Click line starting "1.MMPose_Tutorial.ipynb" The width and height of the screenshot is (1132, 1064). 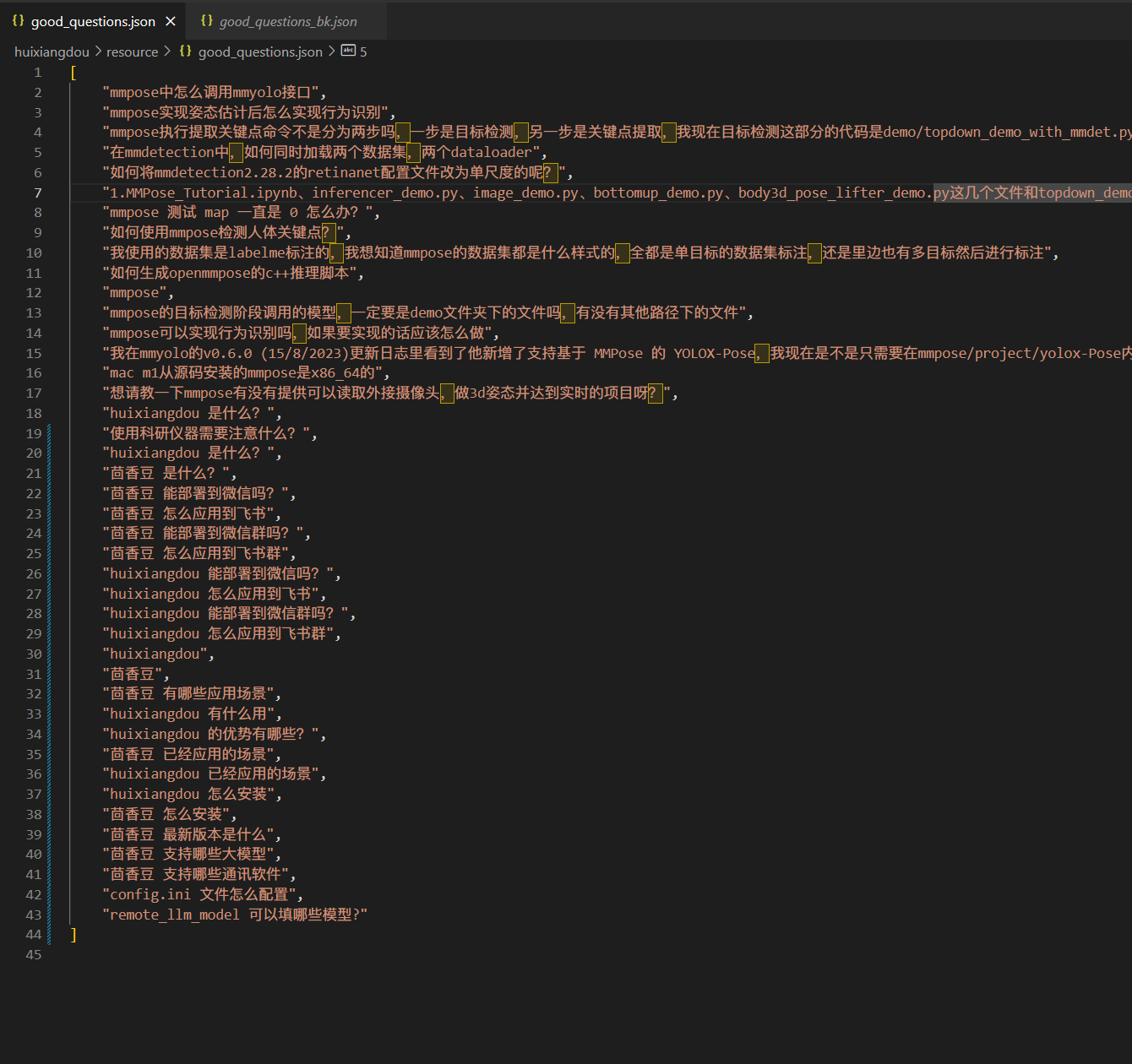pos(617,193)
